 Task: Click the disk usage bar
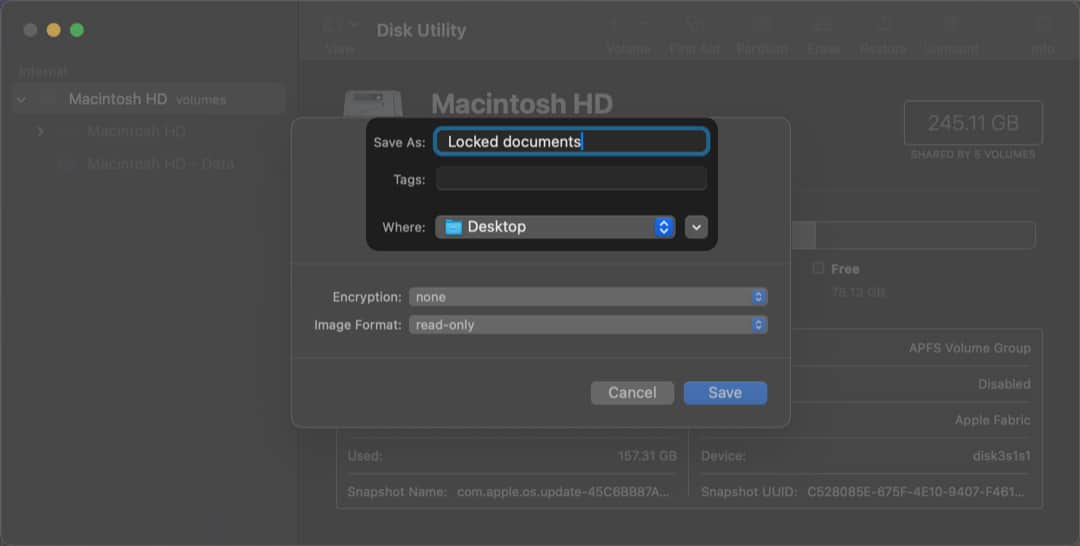coord(913,235)
